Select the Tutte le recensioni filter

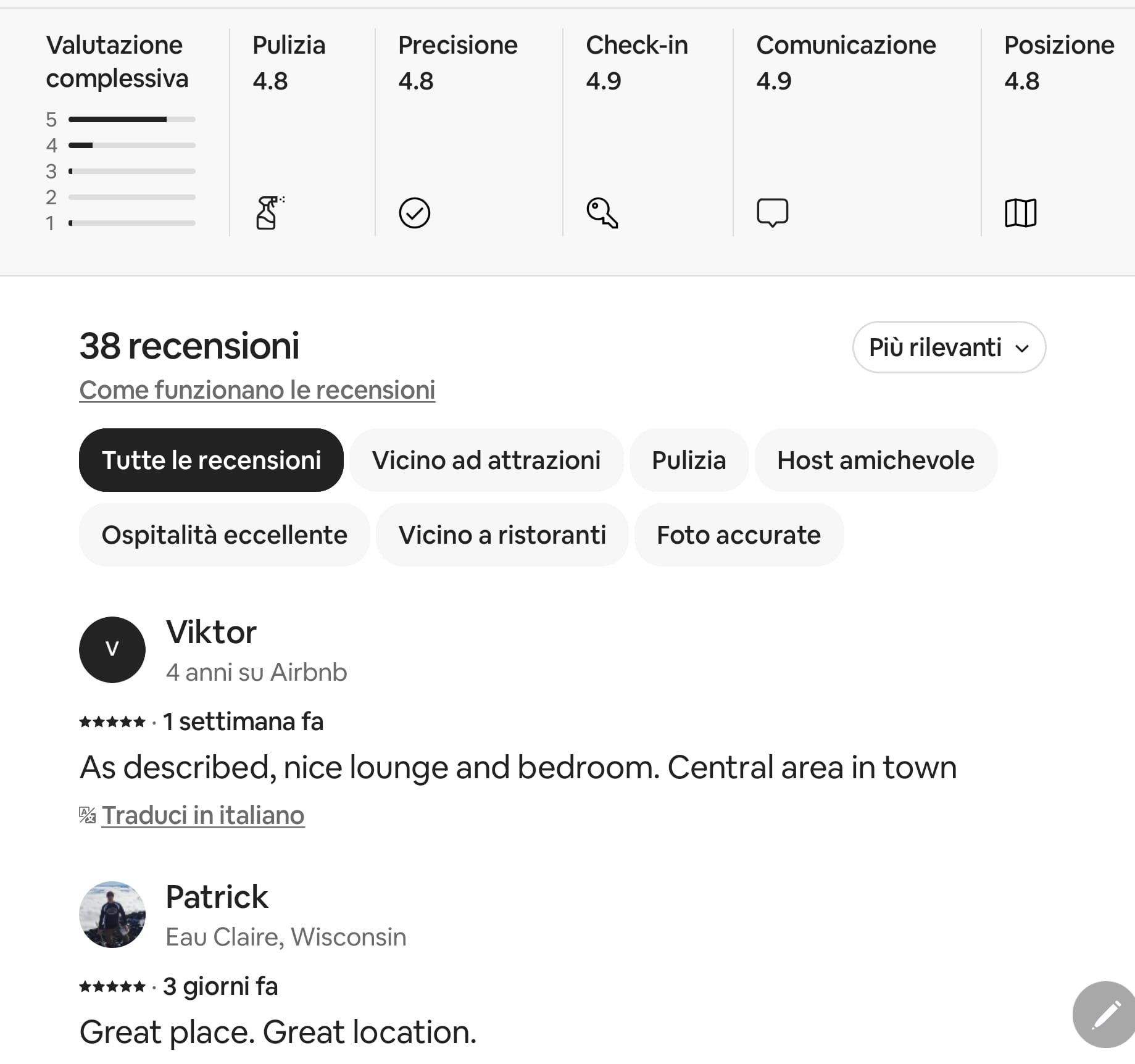[x=211, y=460]
